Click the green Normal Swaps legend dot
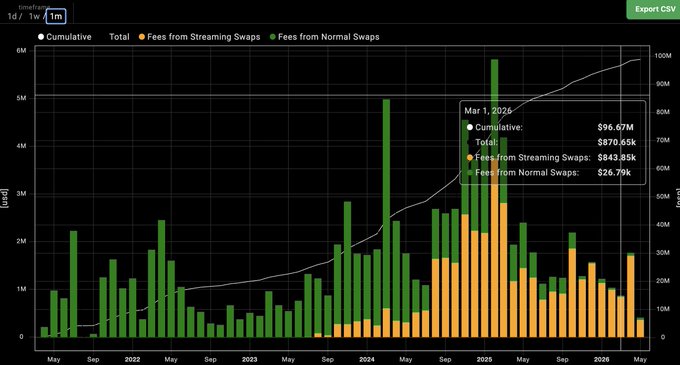This screenshot has width=680, height=365. pyautogui.click(x=273, y=37)
